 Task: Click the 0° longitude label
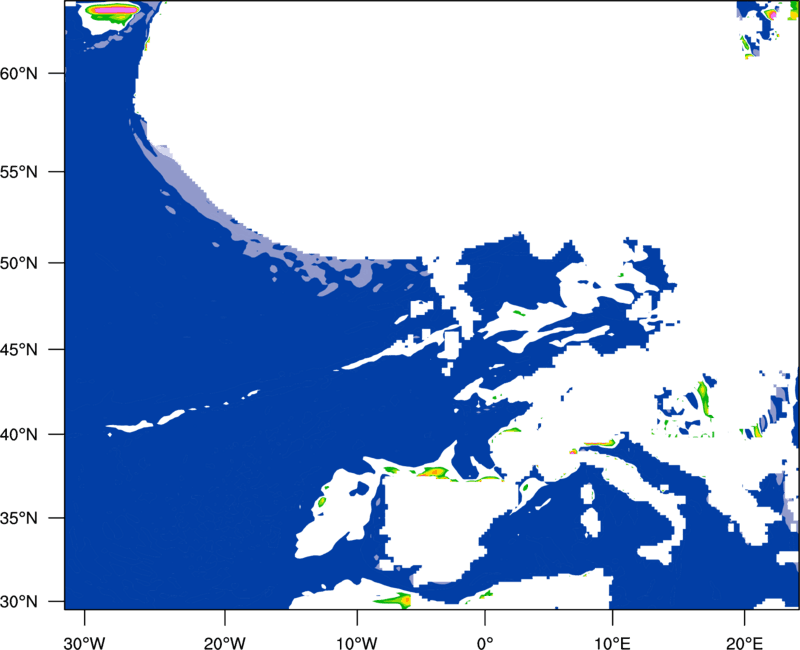point(485,643)
